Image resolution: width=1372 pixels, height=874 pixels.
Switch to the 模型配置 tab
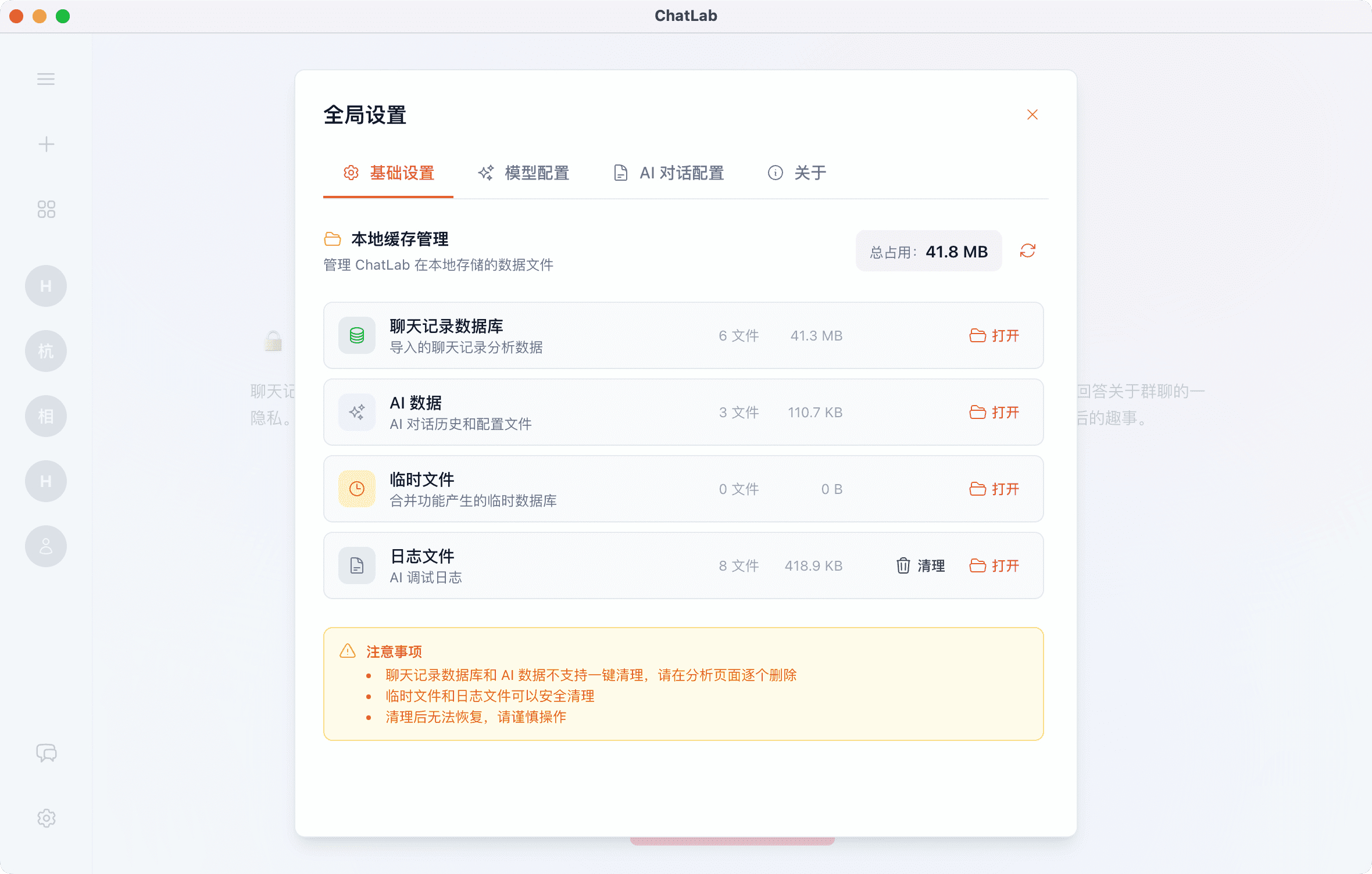click(x=524, y=173)
